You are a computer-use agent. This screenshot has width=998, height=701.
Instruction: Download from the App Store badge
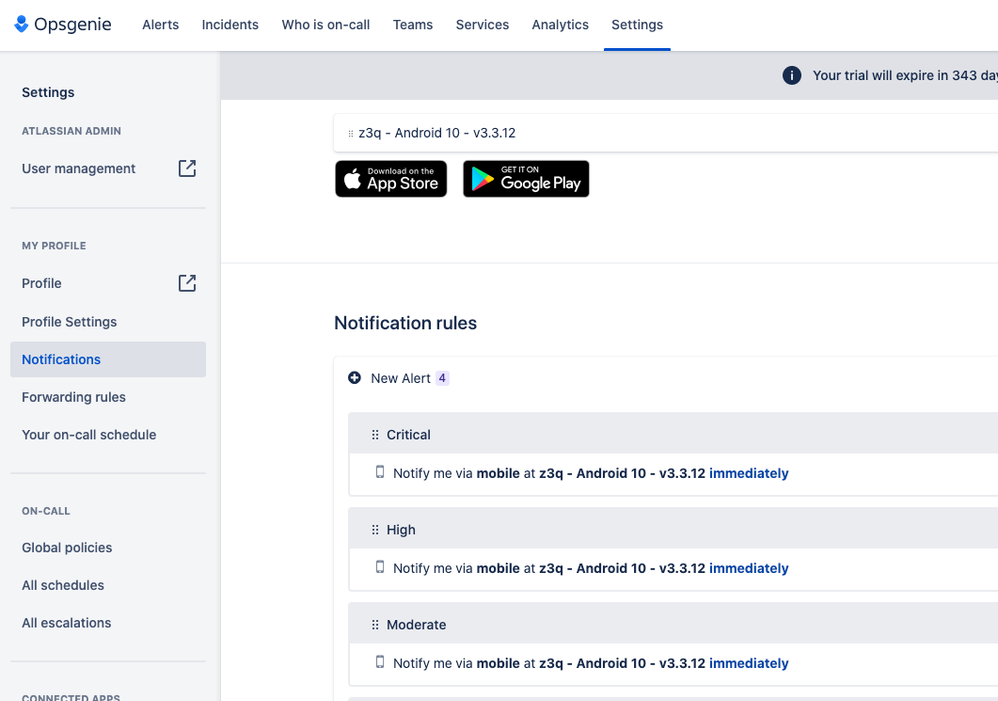click(391, 179)
